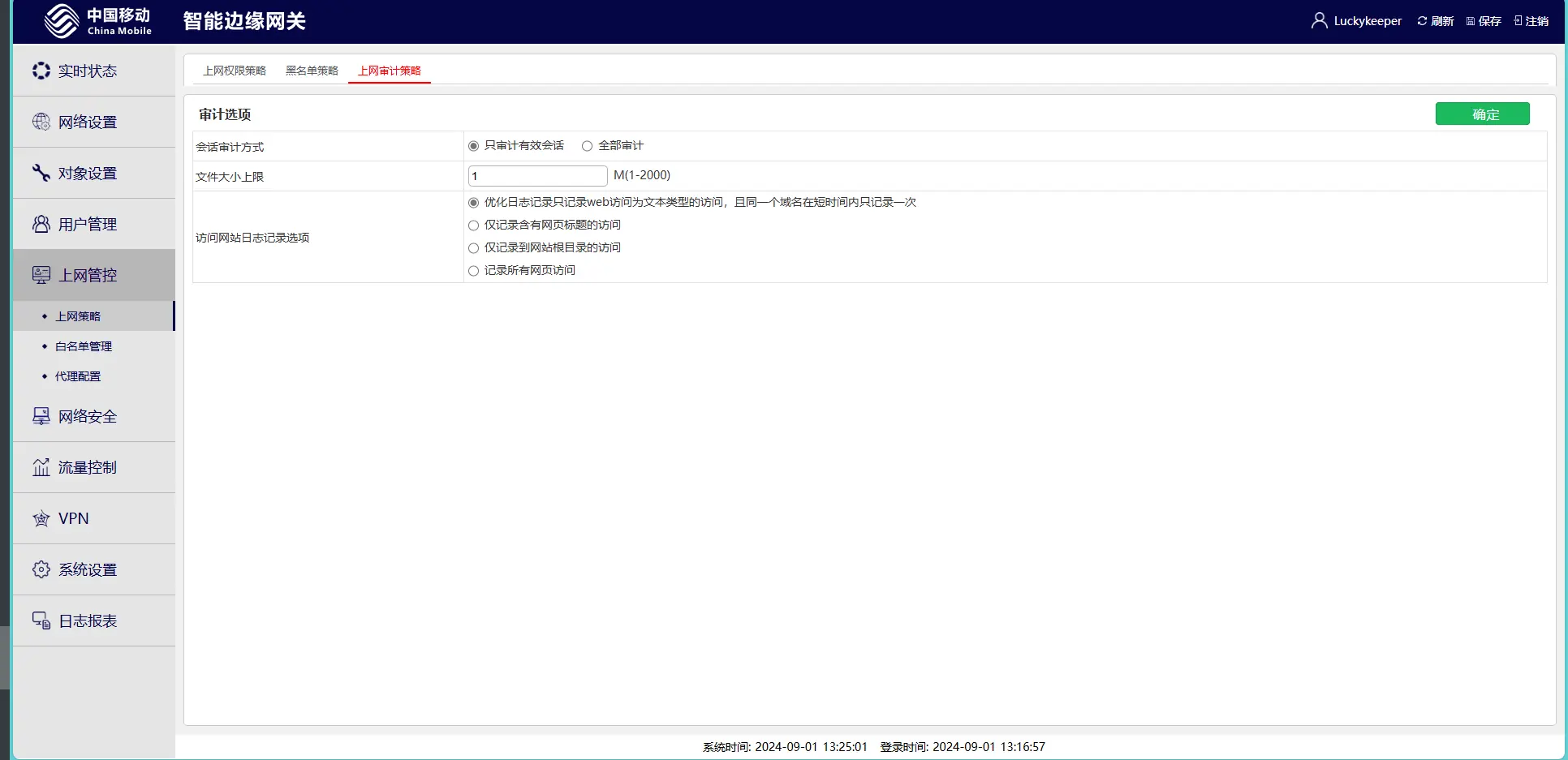
Task: Select the 全部审计 radio option
Action: click(x=587, y=146)
